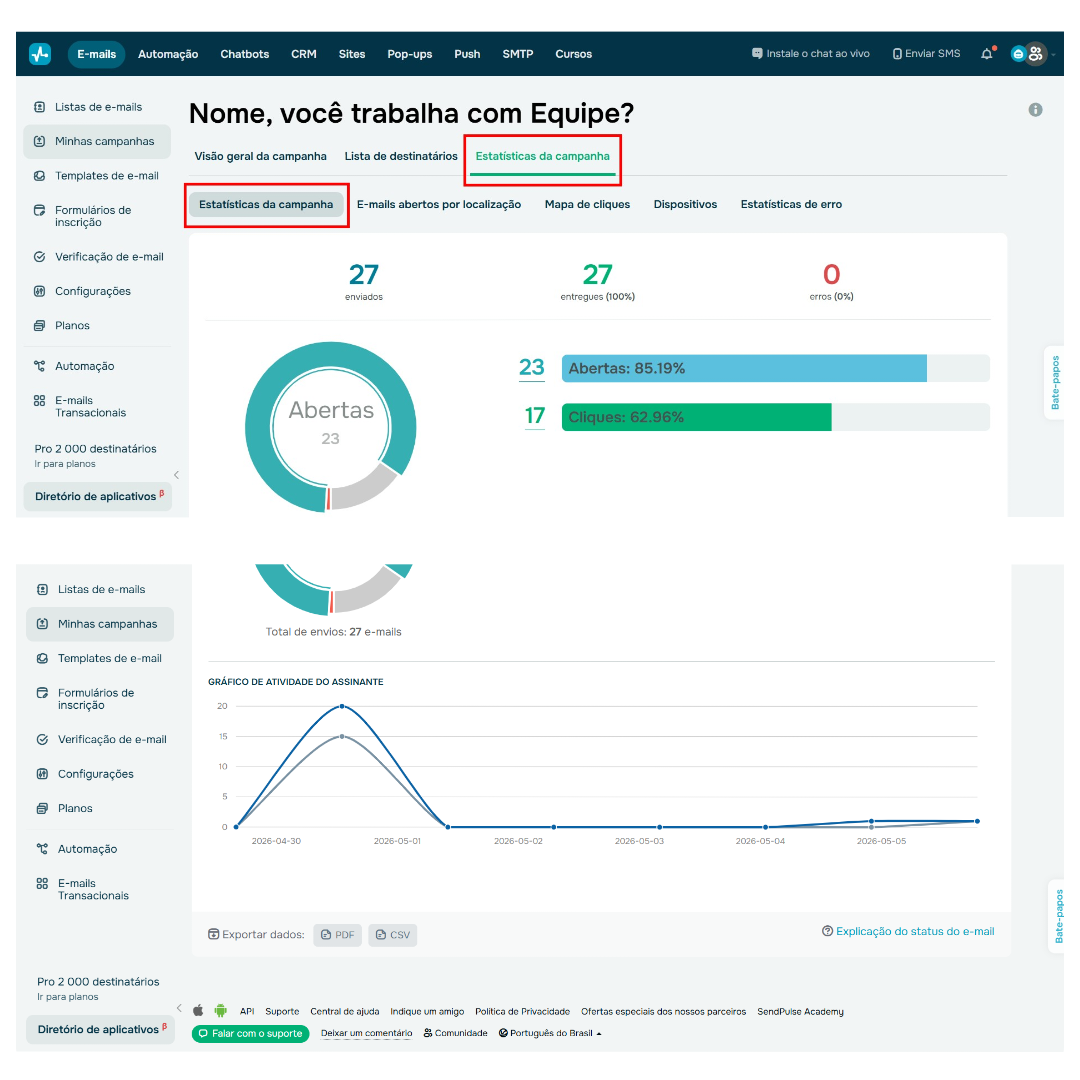1080x1080 pixels.
Task: Open Sites in the navbar
Action: click(x=352, y=54)
